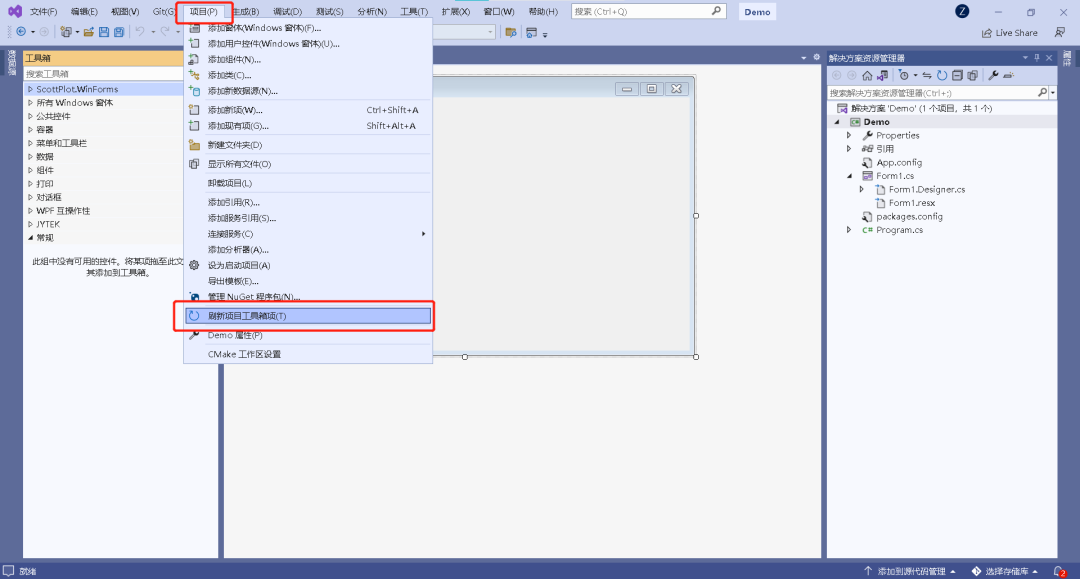
Task: Choose 管理 NuGet 程序包(N) from menu
Action: coord(253,297)
